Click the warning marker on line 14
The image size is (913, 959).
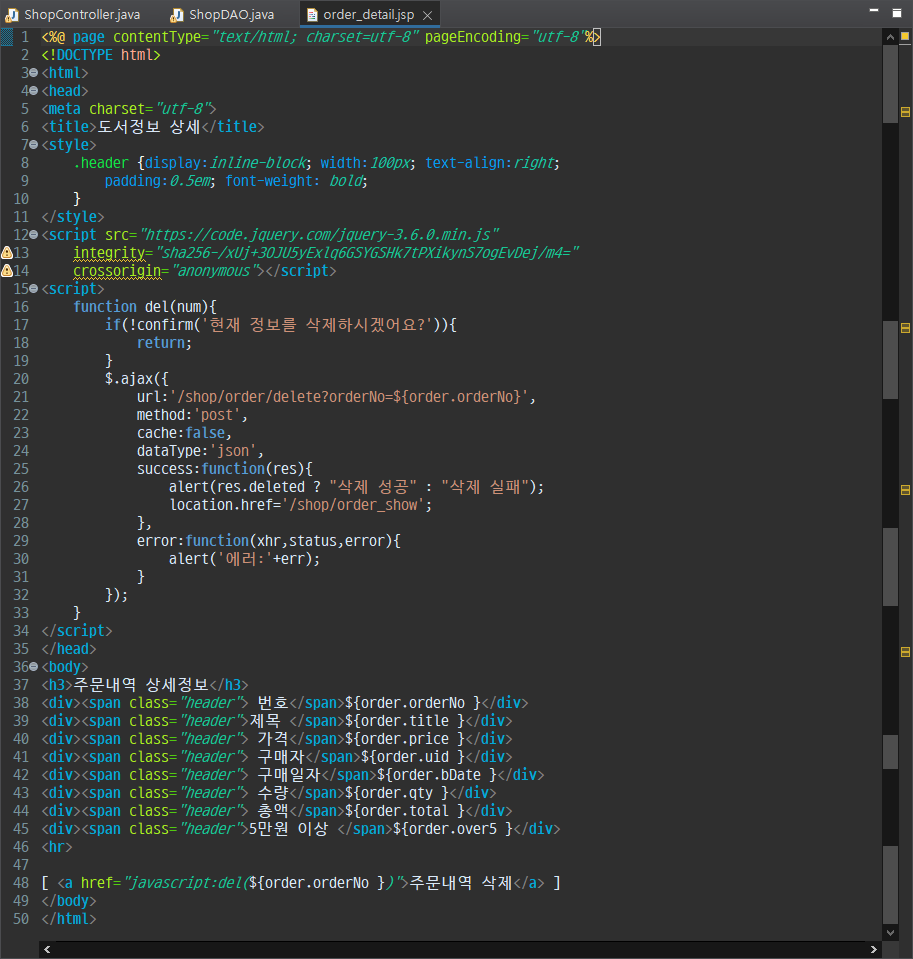[x=7, y=270]
